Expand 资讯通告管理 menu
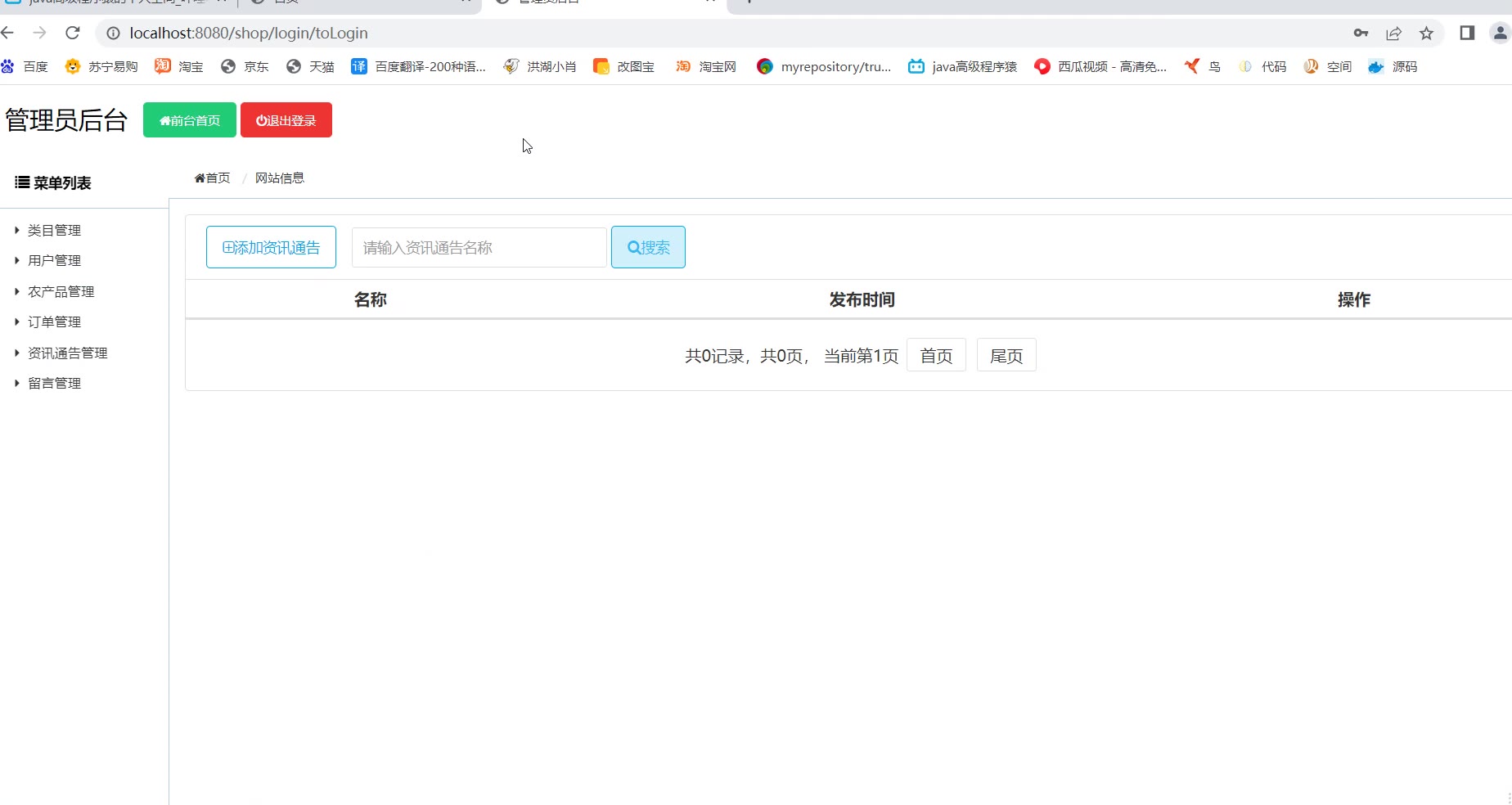1512x805 pixels. coord(67,353)
